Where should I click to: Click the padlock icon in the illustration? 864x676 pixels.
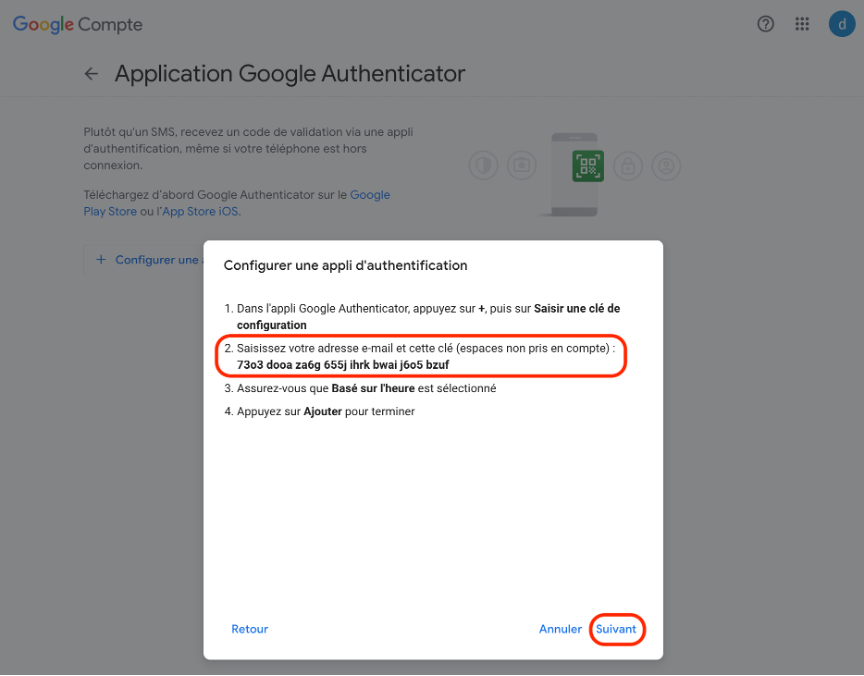pyautogui.click(x=628, y=166)
